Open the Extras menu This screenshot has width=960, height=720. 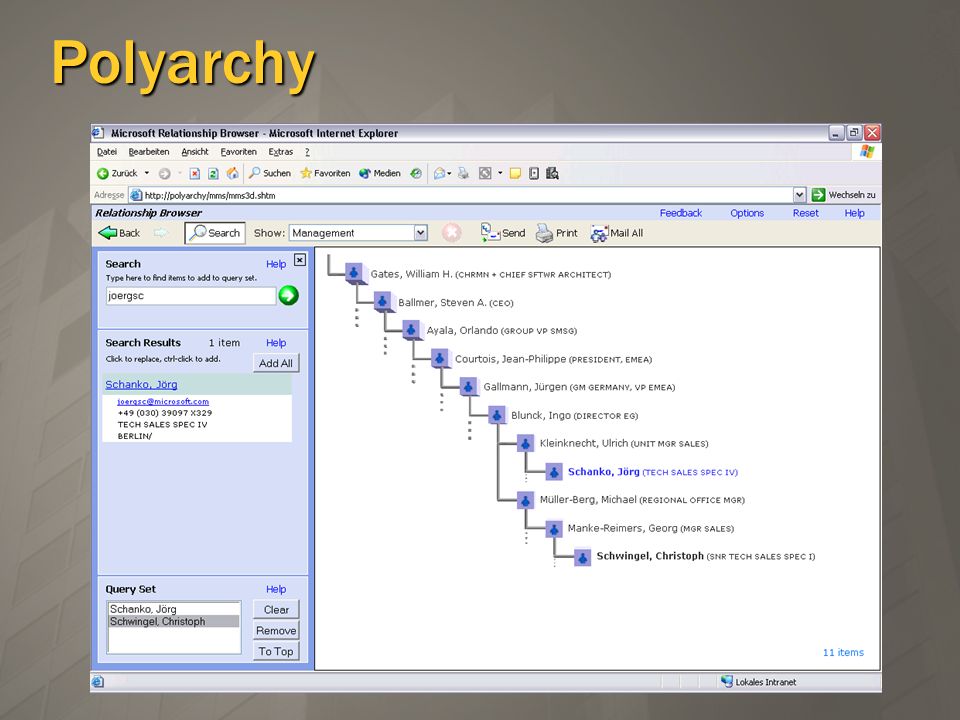coord(280,152)
